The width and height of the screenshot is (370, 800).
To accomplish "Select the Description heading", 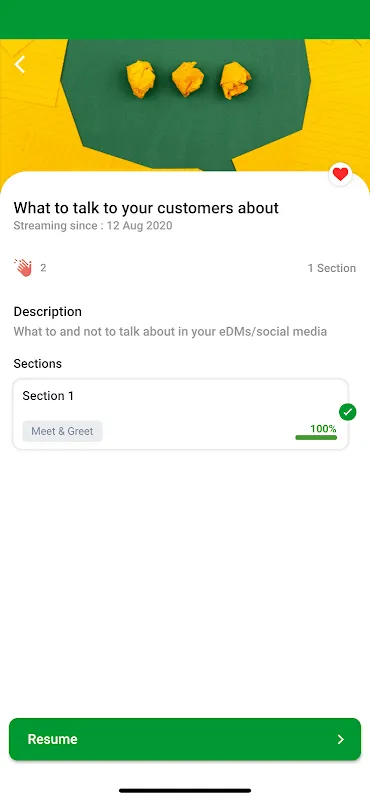I will pos(47,312).
